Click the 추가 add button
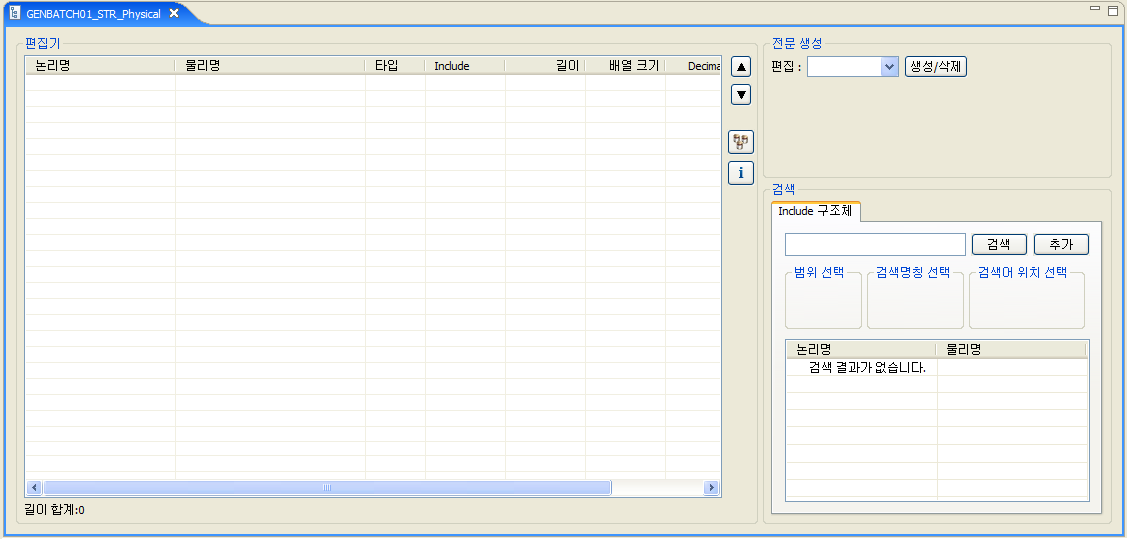The width and height of the screenshot is (1127, 539). tap(1061, 244)
